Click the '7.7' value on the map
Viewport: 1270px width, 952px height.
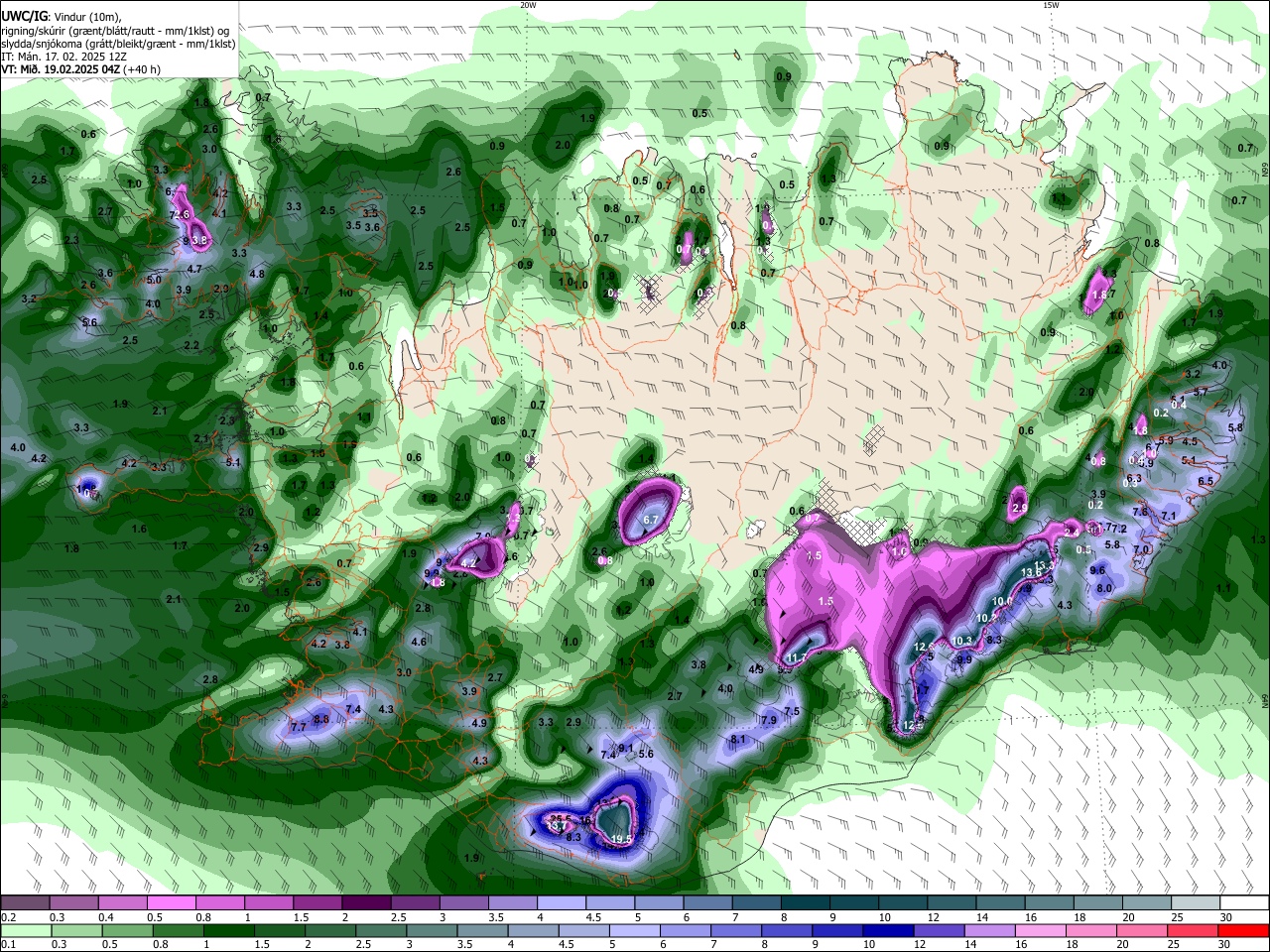[x=299, y=728]
